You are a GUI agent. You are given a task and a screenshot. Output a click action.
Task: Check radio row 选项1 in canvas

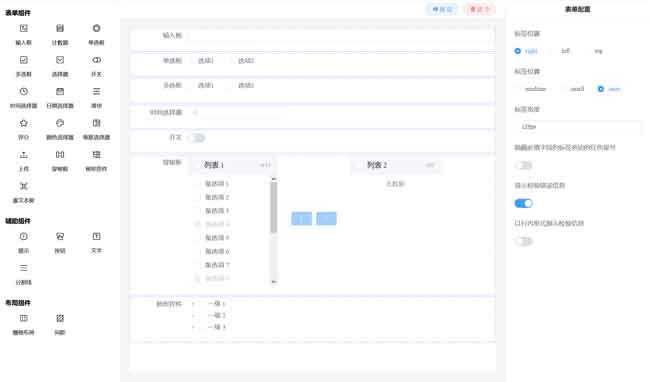tap(192, 61)
